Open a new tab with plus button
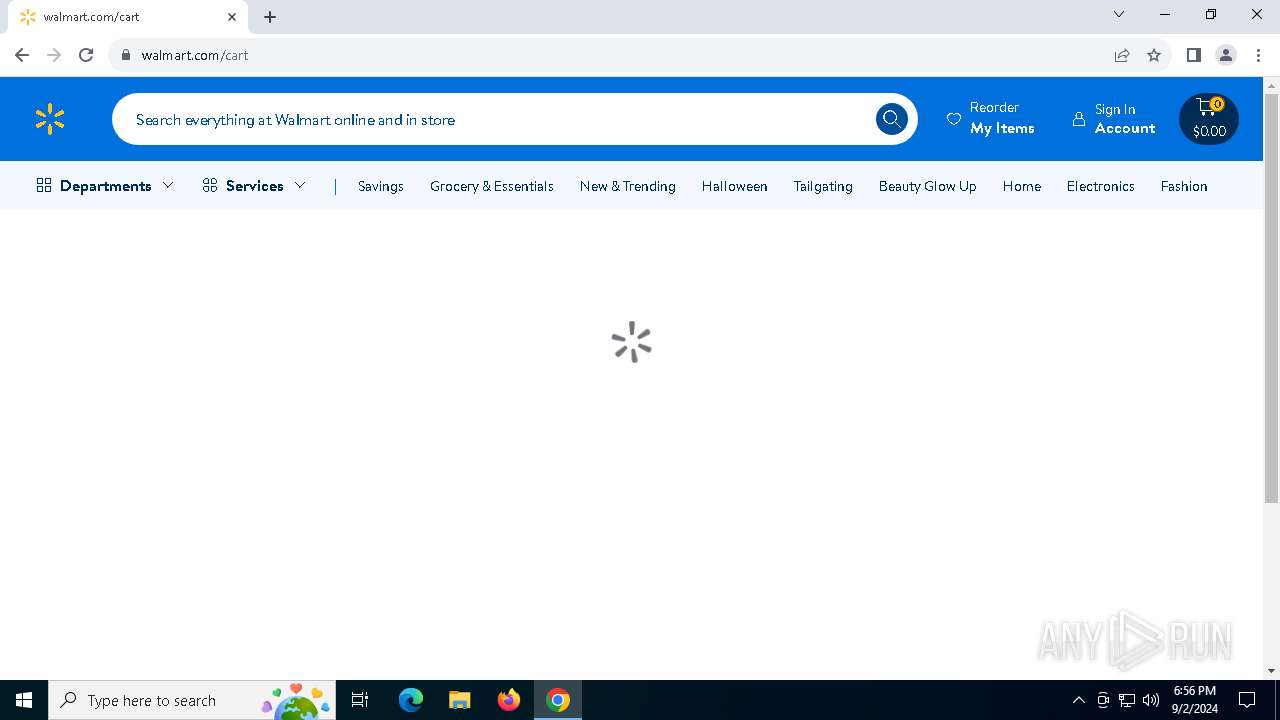 pyautogui.click(x=270, y=17)
